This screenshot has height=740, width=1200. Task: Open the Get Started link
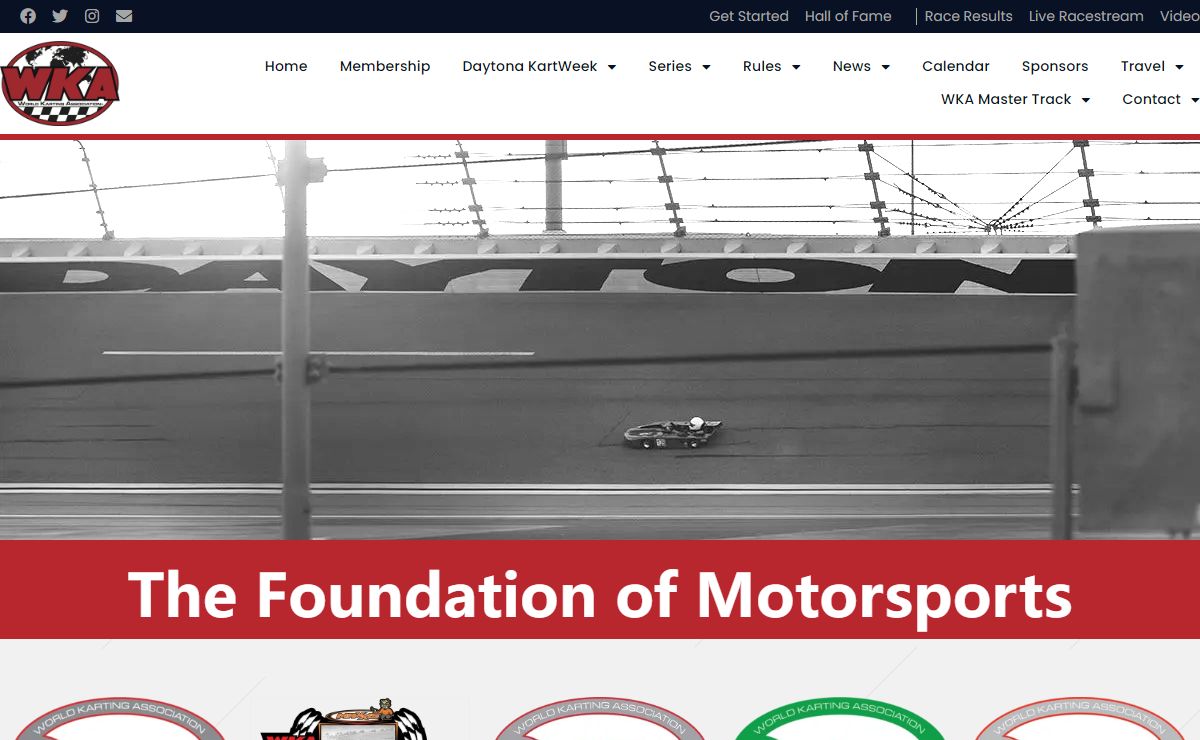pos(749,16)
